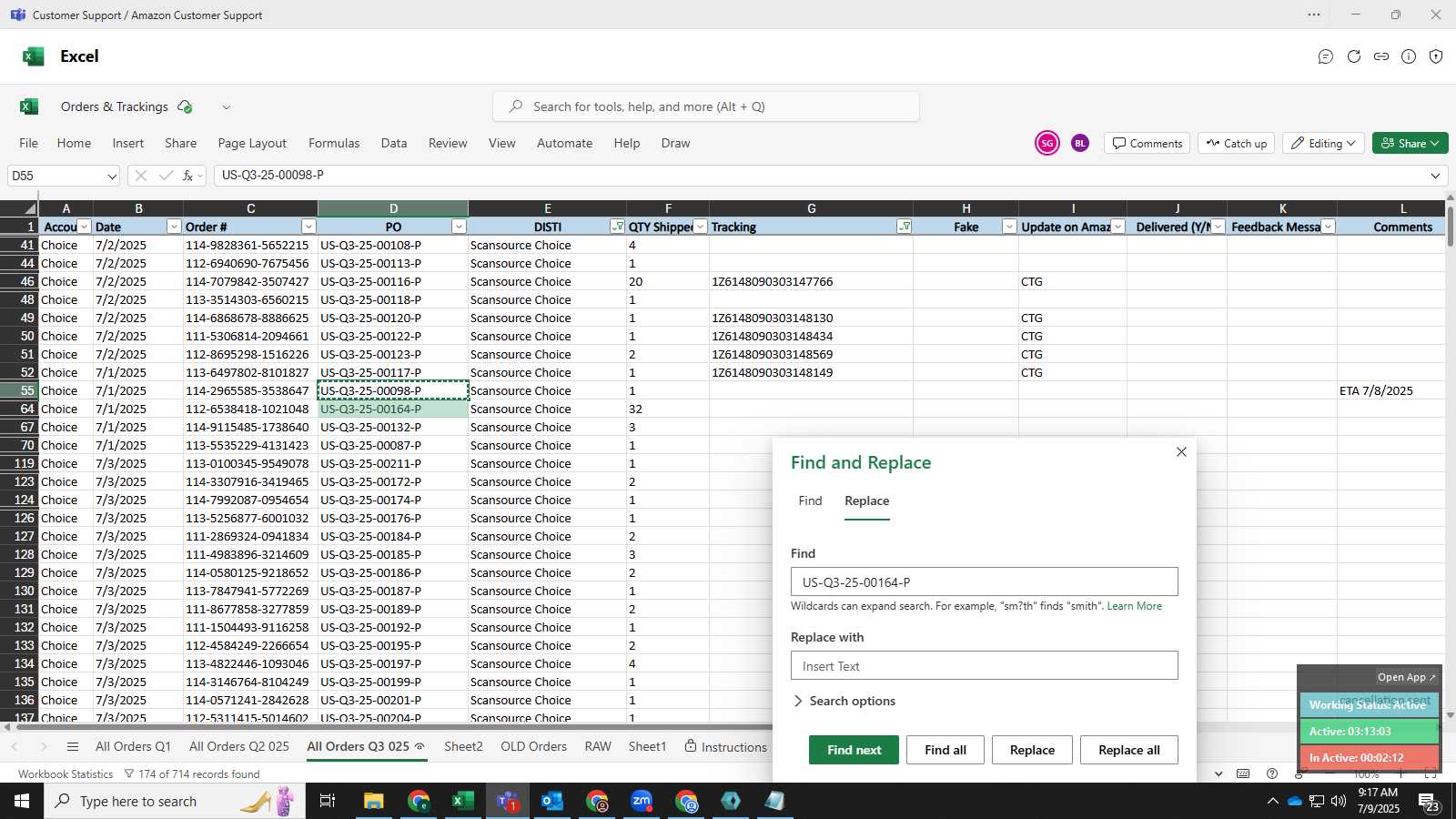Click the Catch up button

coord(1237,143)
